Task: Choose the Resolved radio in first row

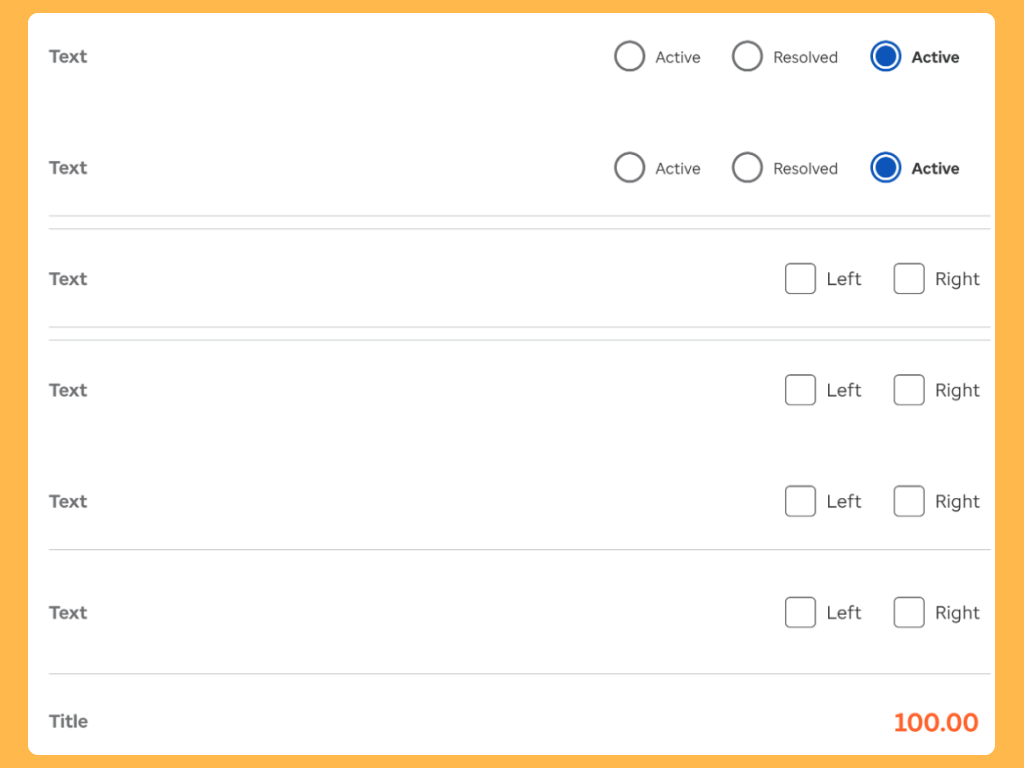Action: 747,57
